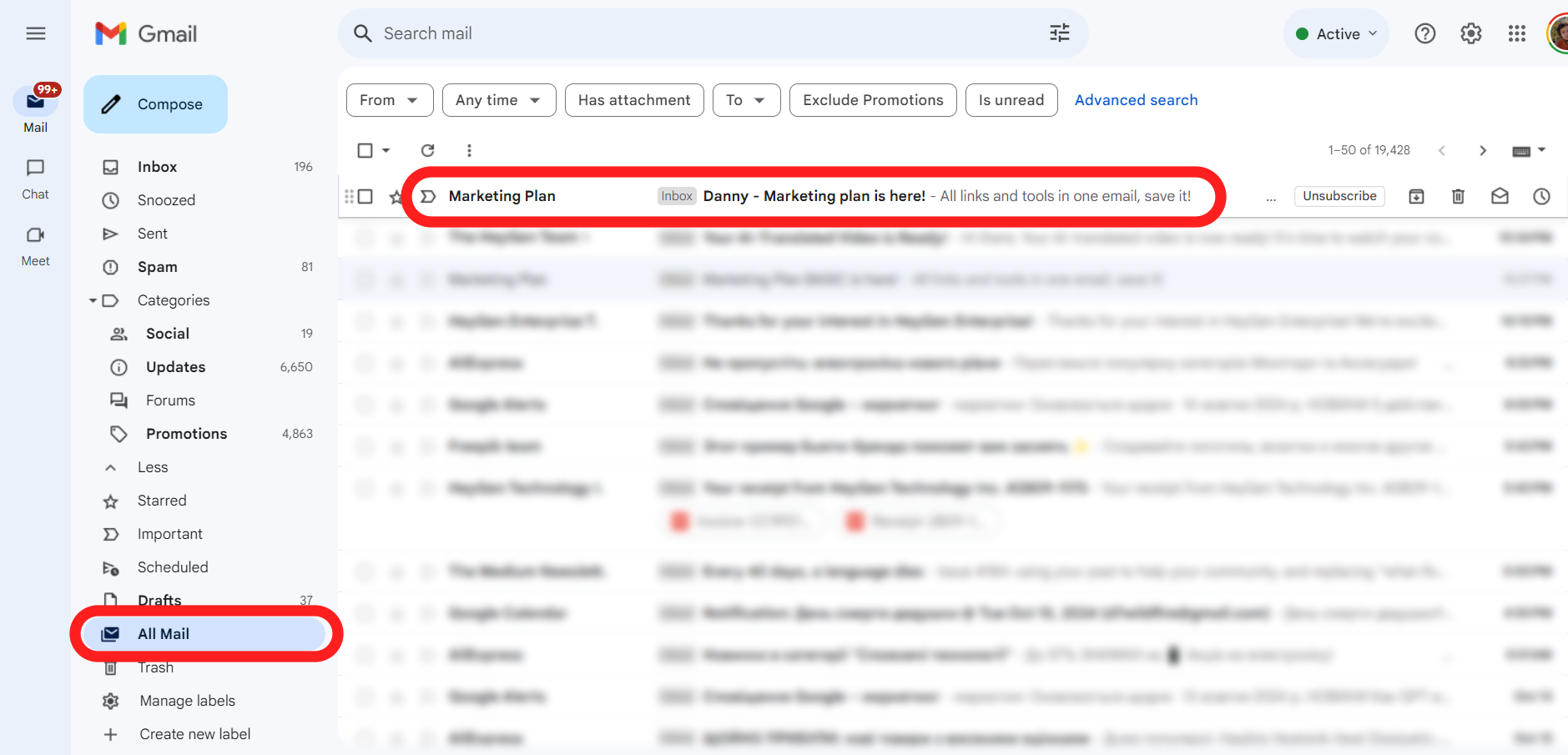Image resolution: width=1568 pixels, height=755 pixels.
Task: Expand the From filter dropdown
Action: coord(389,100)
